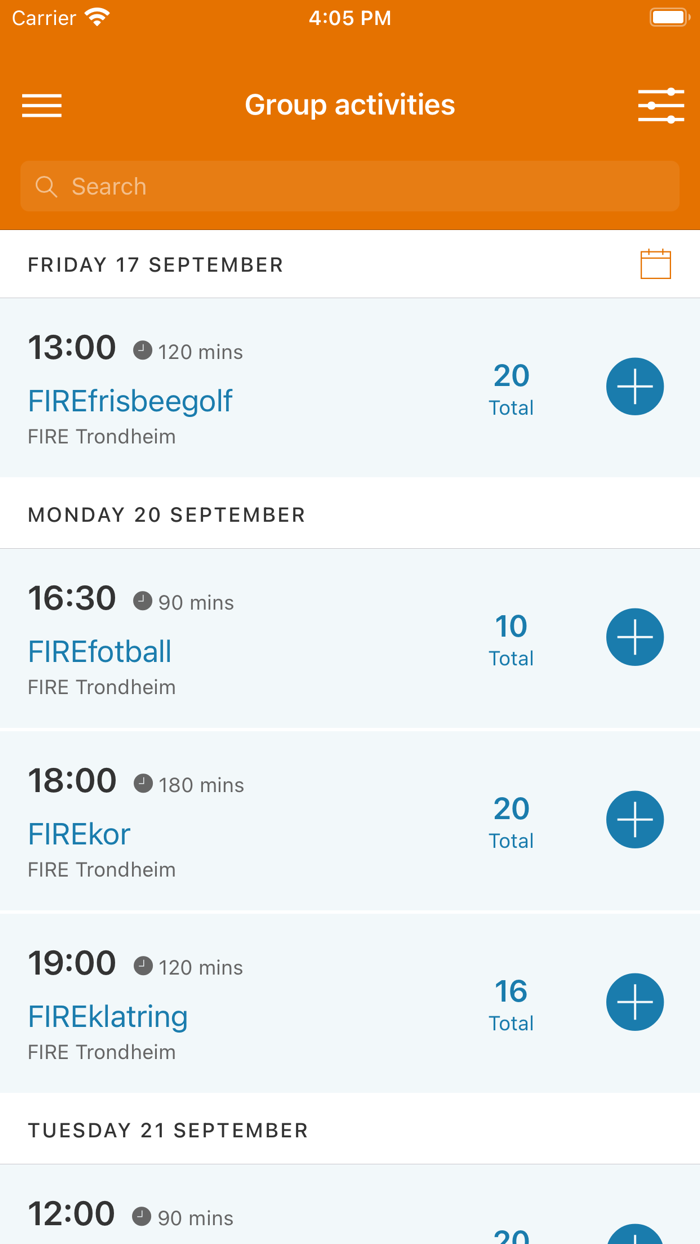This screenshot has width=700, height=1244.
Task: Open the FIREkor activity details
Action: (x=79, y=834)
